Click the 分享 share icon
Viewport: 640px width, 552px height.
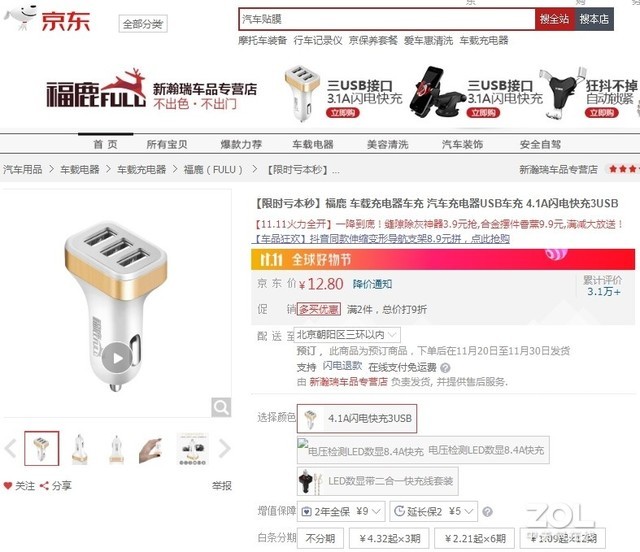coord(44,485)
